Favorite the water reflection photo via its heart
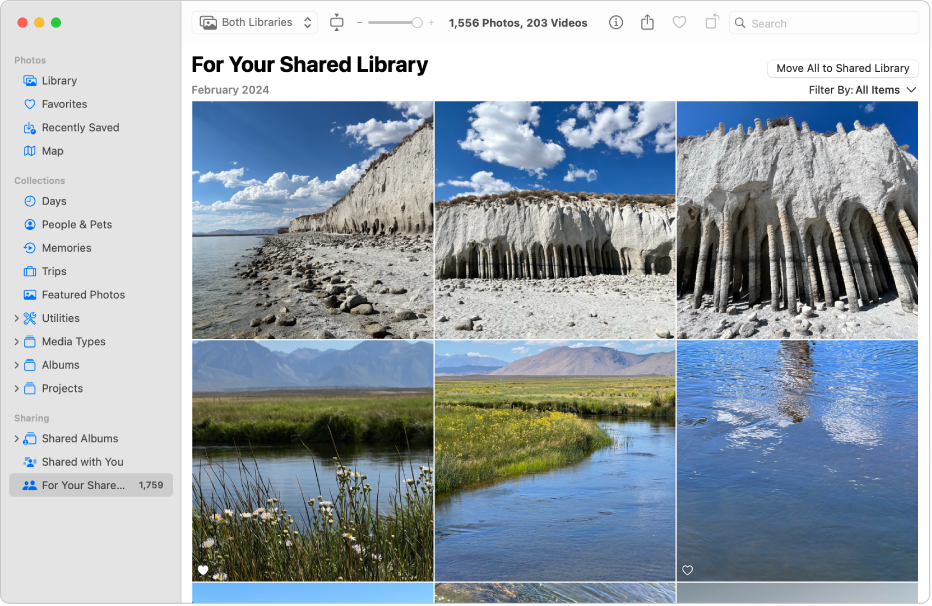Image resolution: width=932 pixels, height=606 pixels. pyautogui.click(x=687, y=570)
